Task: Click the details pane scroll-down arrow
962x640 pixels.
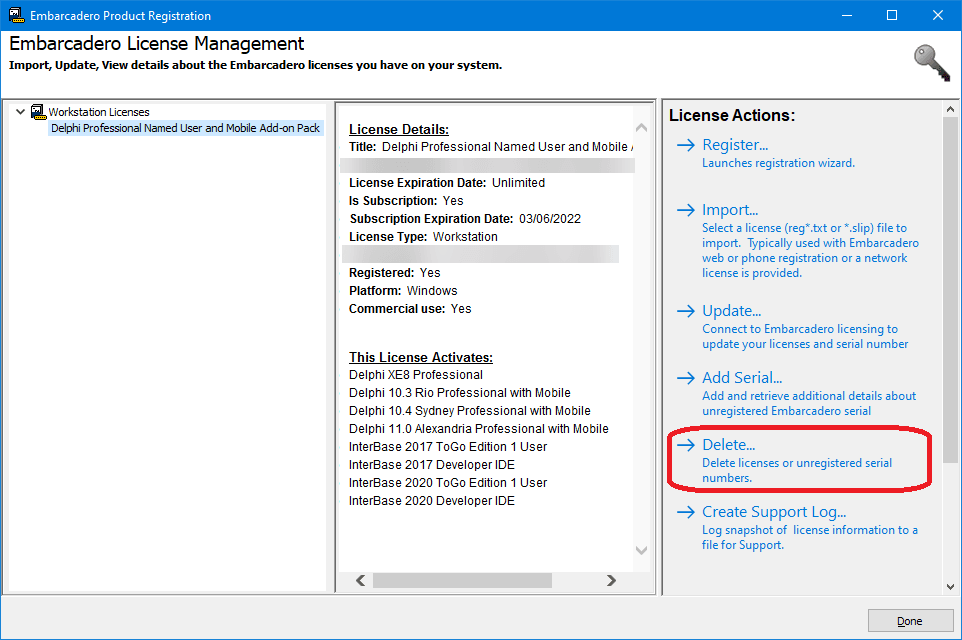Action: 641,550
